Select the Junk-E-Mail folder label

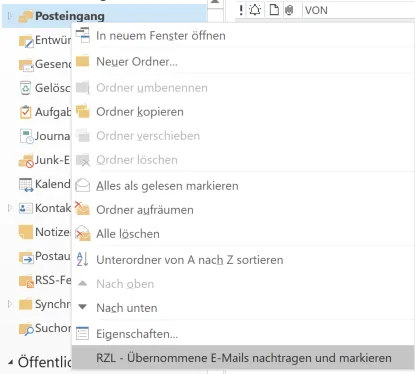(53, 160)
